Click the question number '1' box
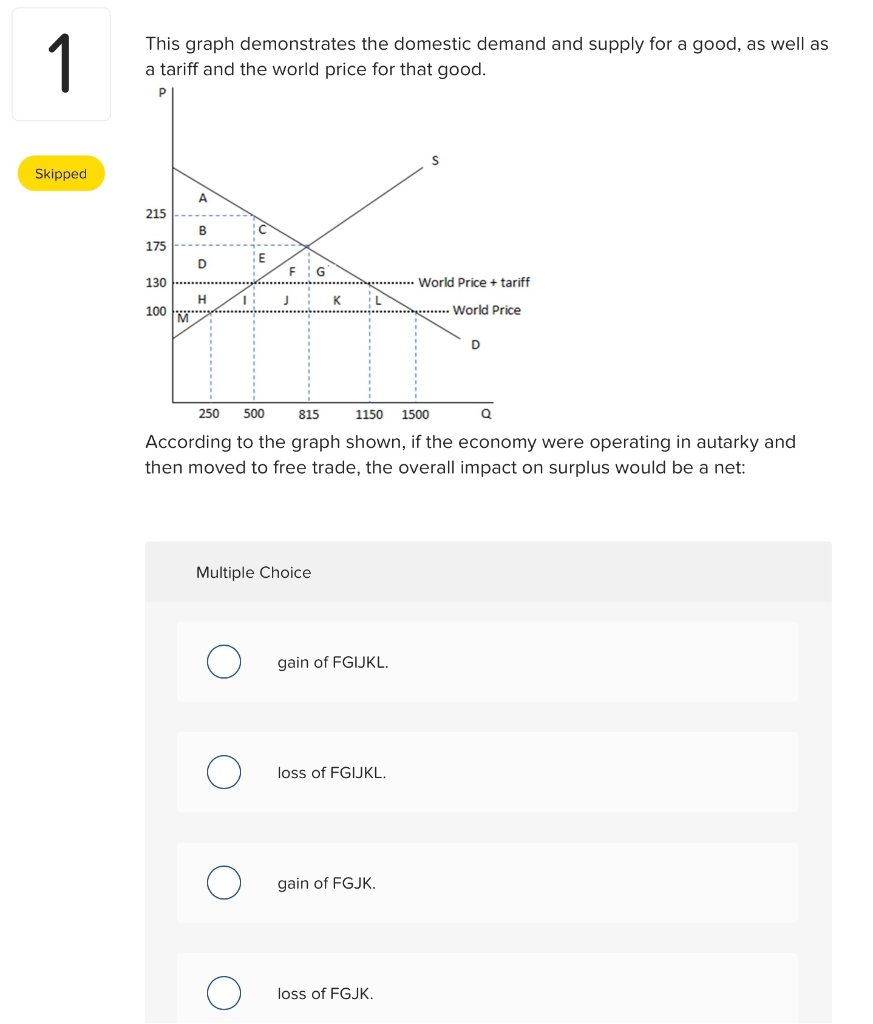Viewport: 873px width, 1024px height. pos(61,63)
